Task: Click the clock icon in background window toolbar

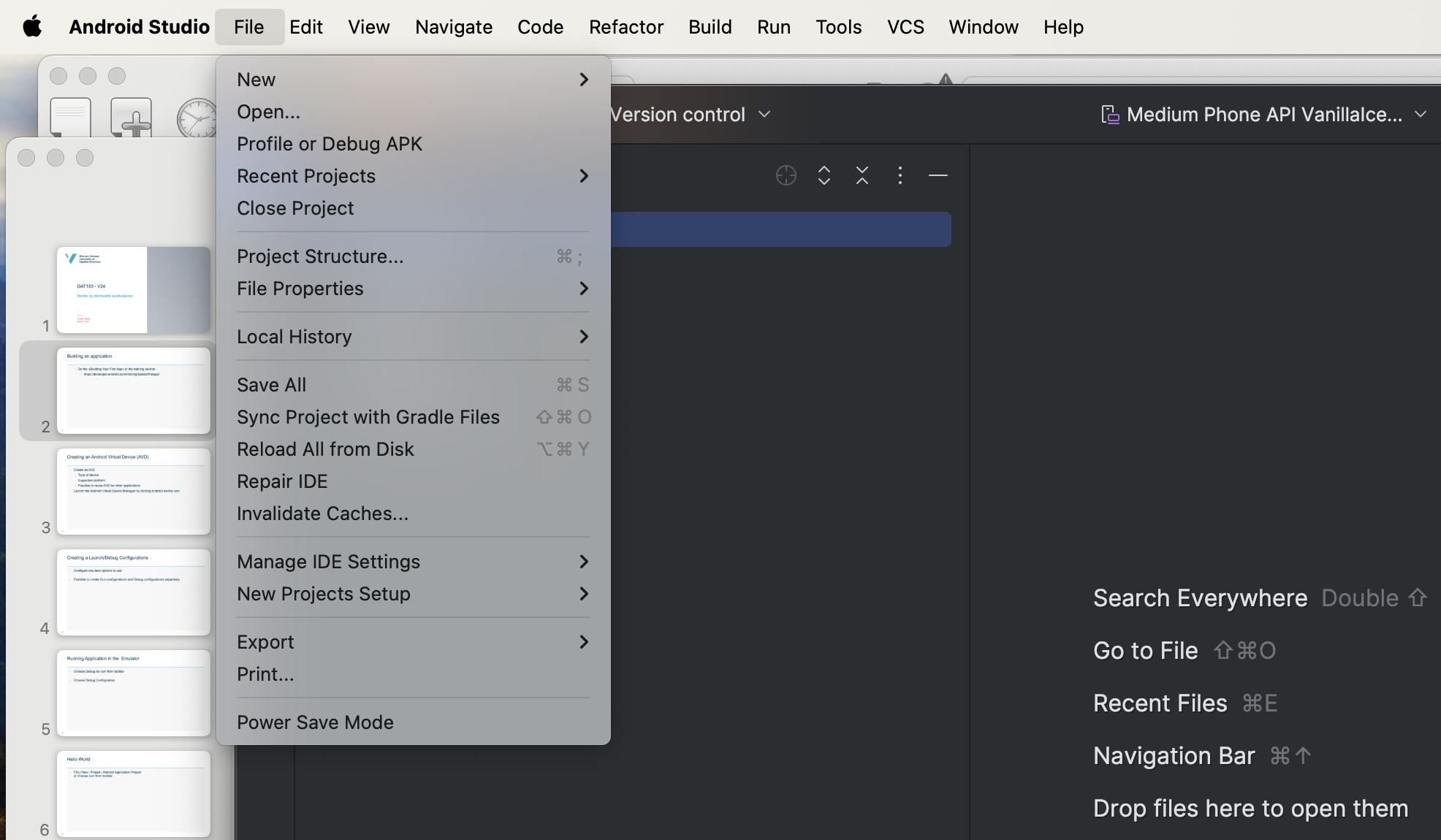Action: click(197, 118)
